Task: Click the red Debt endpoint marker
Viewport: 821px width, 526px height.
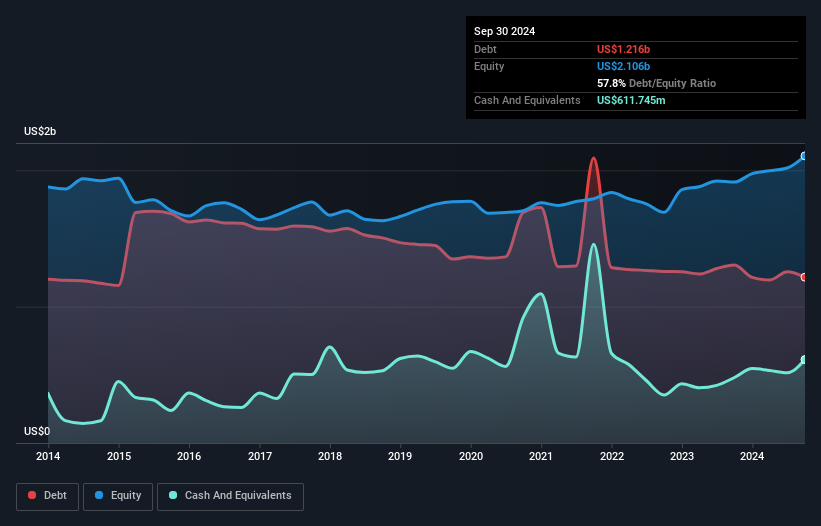Action: click(x=804, y=277)
